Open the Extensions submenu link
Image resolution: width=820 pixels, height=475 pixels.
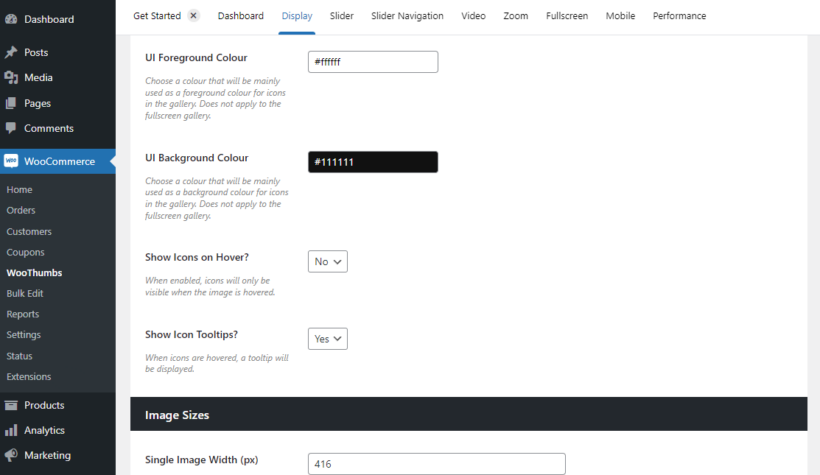click(29, 377)
